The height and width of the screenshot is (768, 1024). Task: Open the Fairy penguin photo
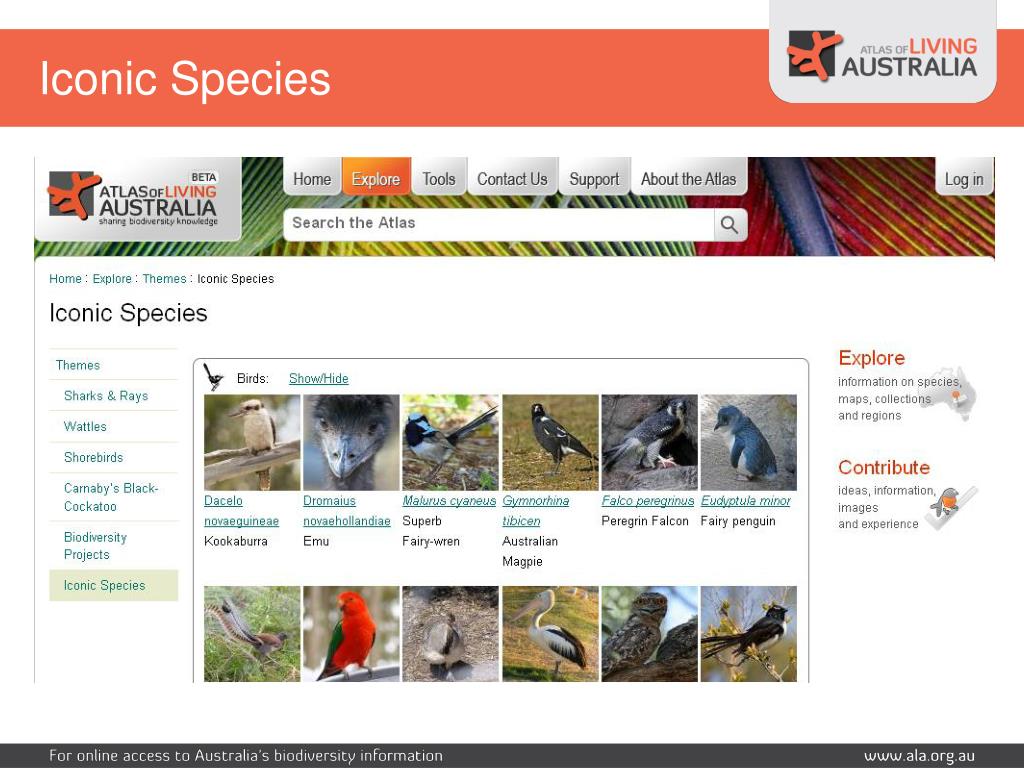[749, 442]
